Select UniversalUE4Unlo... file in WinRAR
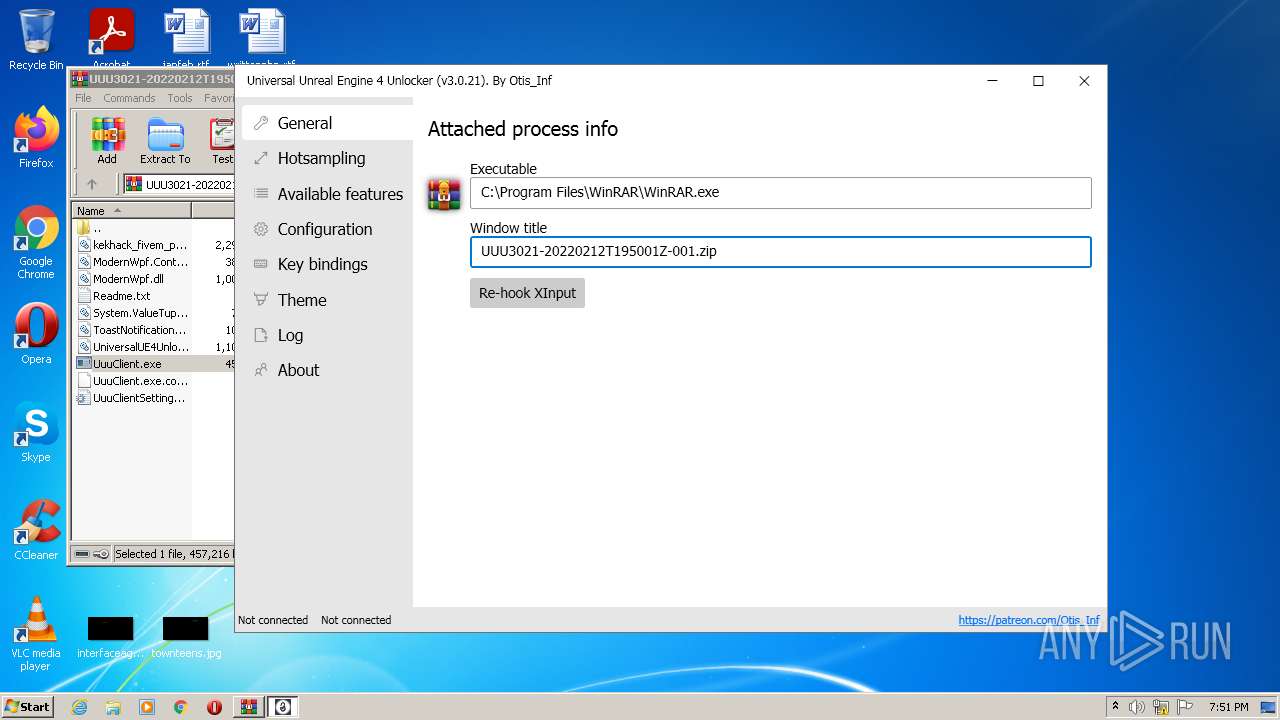The image size is (1280, 720). point(154,347)
